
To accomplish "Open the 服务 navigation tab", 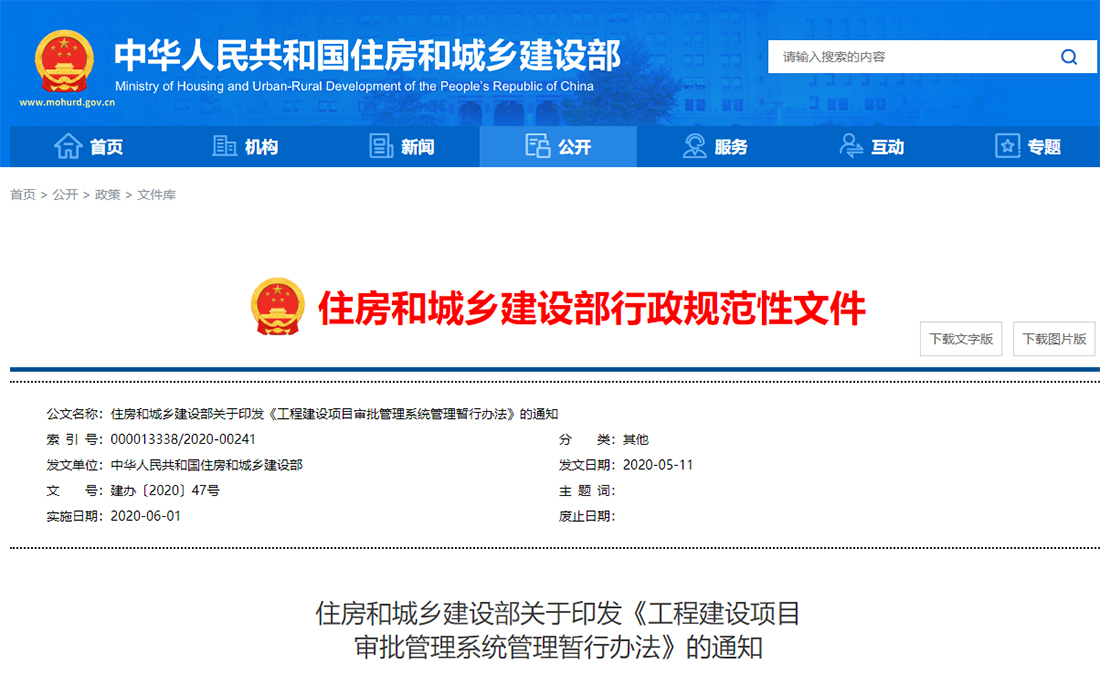I will click(x=715, y=147).
